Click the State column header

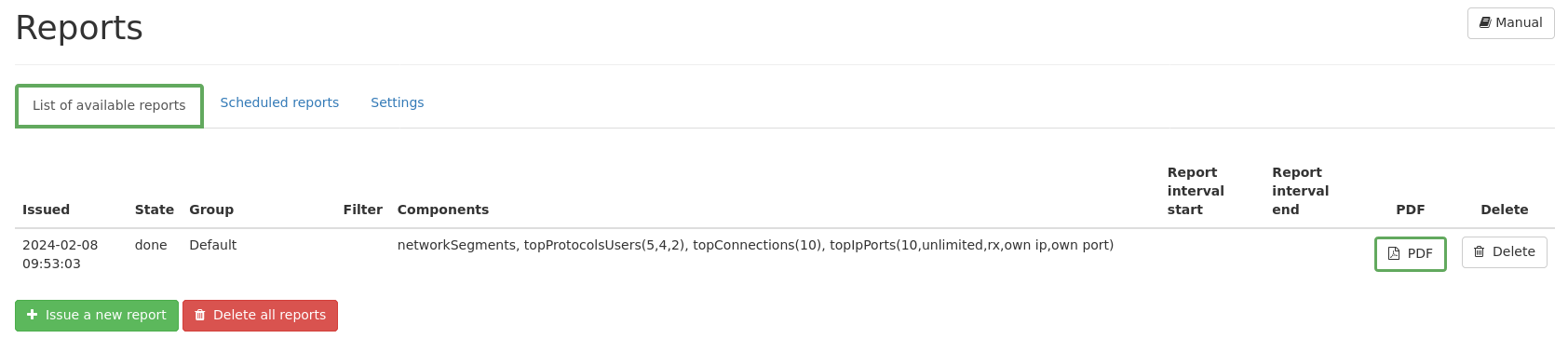click(x=155, y=210)
